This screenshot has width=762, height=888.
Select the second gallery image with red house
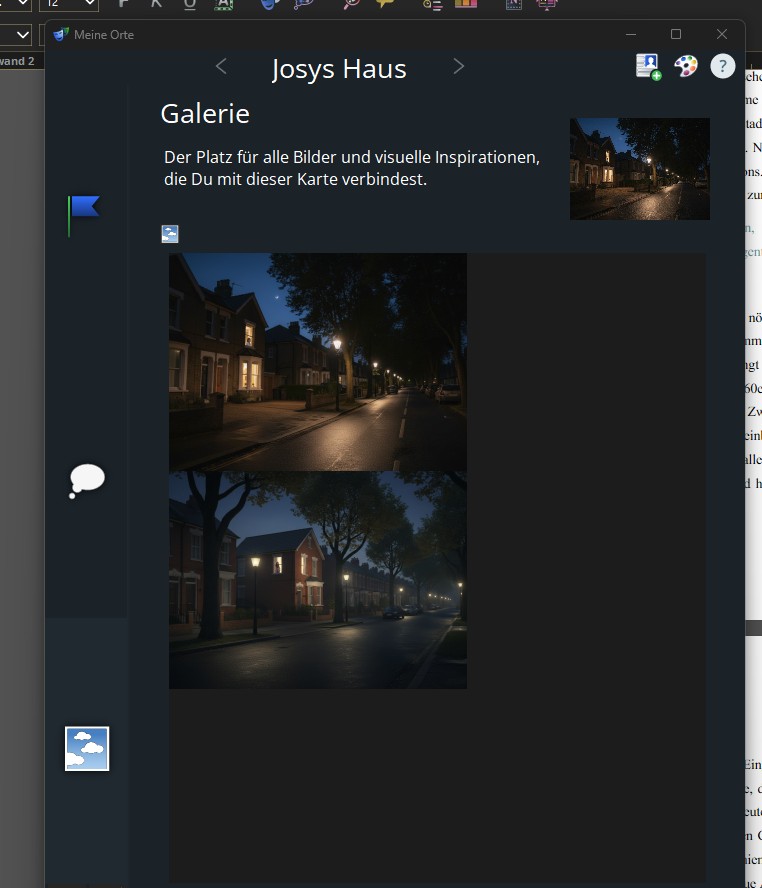(317, 580)
